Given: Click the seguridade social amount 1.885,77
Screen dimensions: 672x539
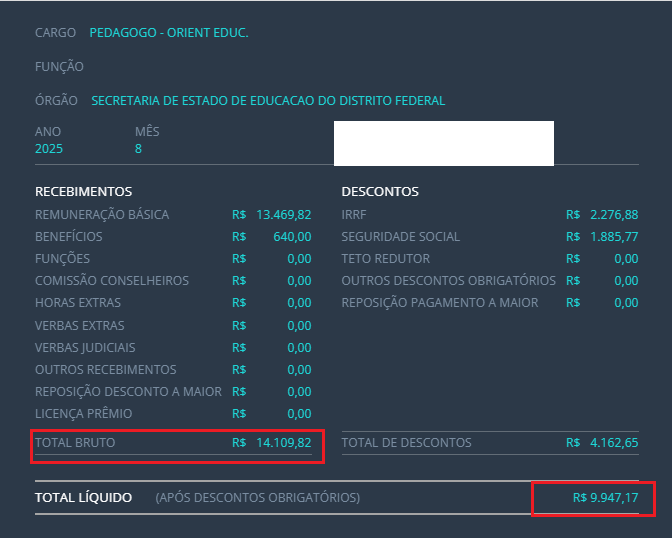Looking at the screenshot, I should pos(613,237).
